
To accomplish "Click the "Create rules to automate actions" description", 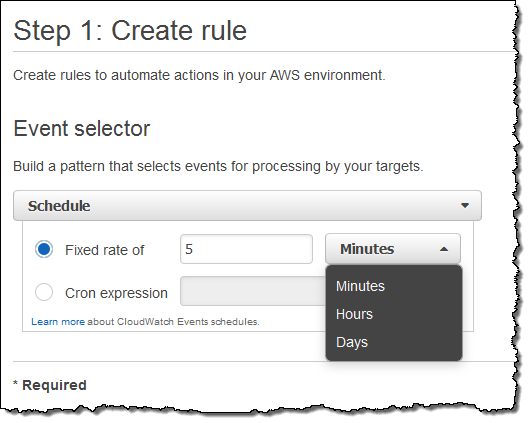I will coord(199,75).
